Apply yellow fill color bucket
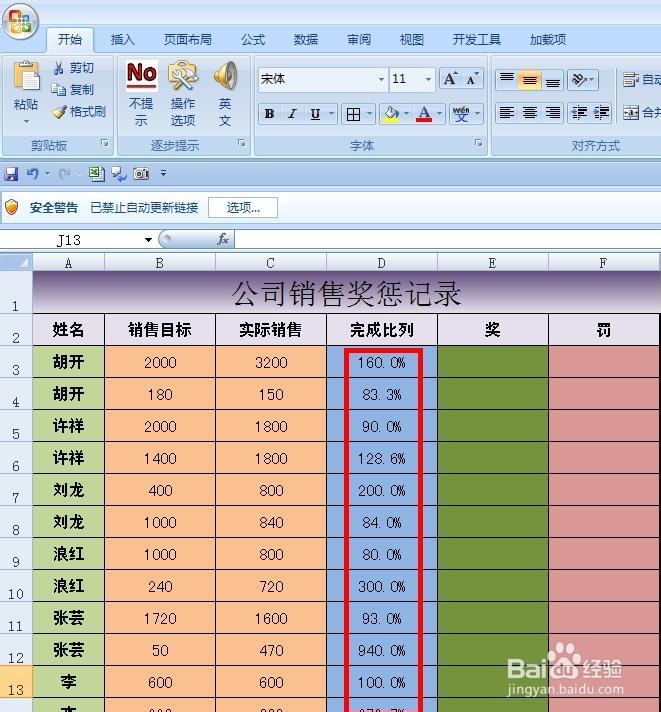The width and height of the screenshot is (661, 712). 391,114
